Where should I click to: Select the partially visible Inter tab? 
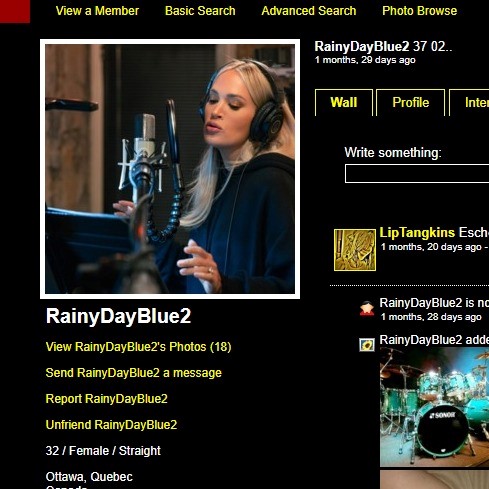(469, 102)
